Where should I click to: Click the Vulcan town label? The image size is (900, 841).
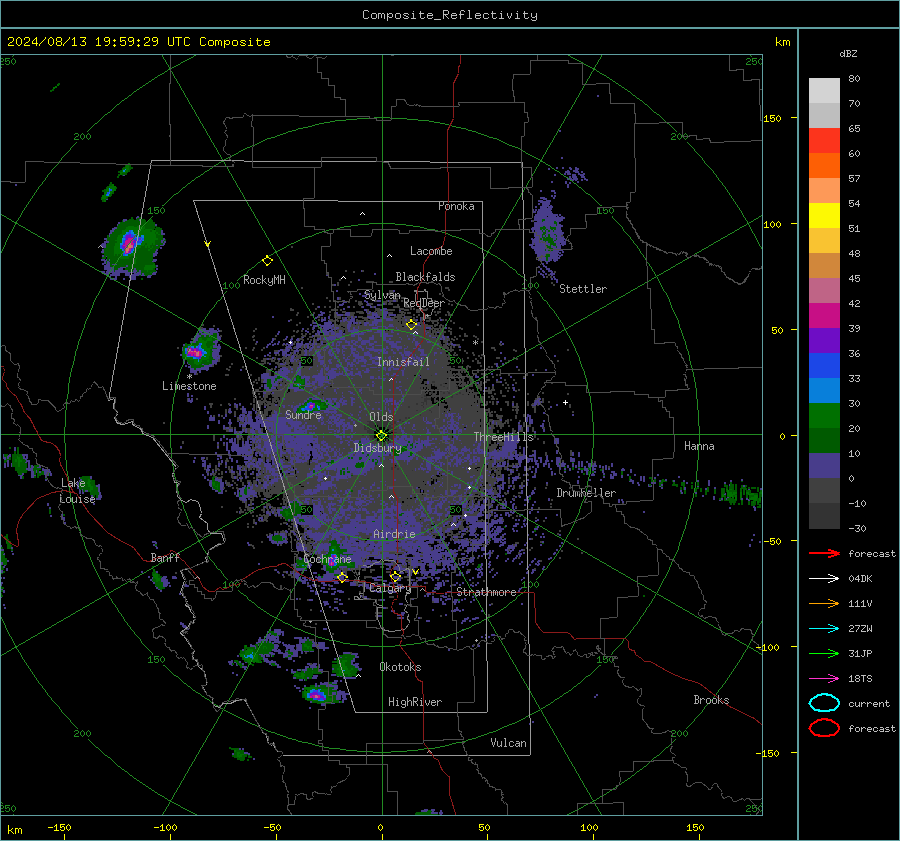pyautogui.click(x=508, y=743)
